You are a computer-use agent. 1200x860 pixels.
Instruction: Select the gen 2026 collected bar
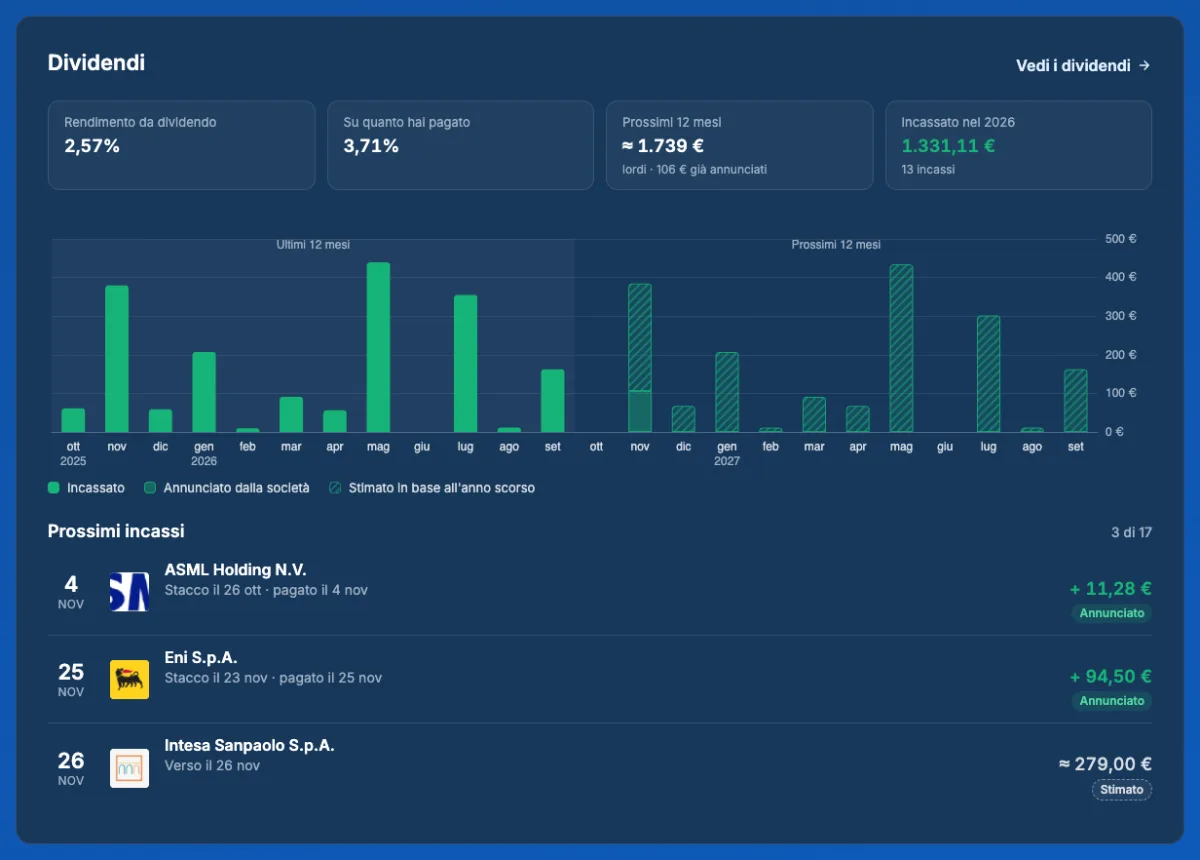click(x=204, y=392)
